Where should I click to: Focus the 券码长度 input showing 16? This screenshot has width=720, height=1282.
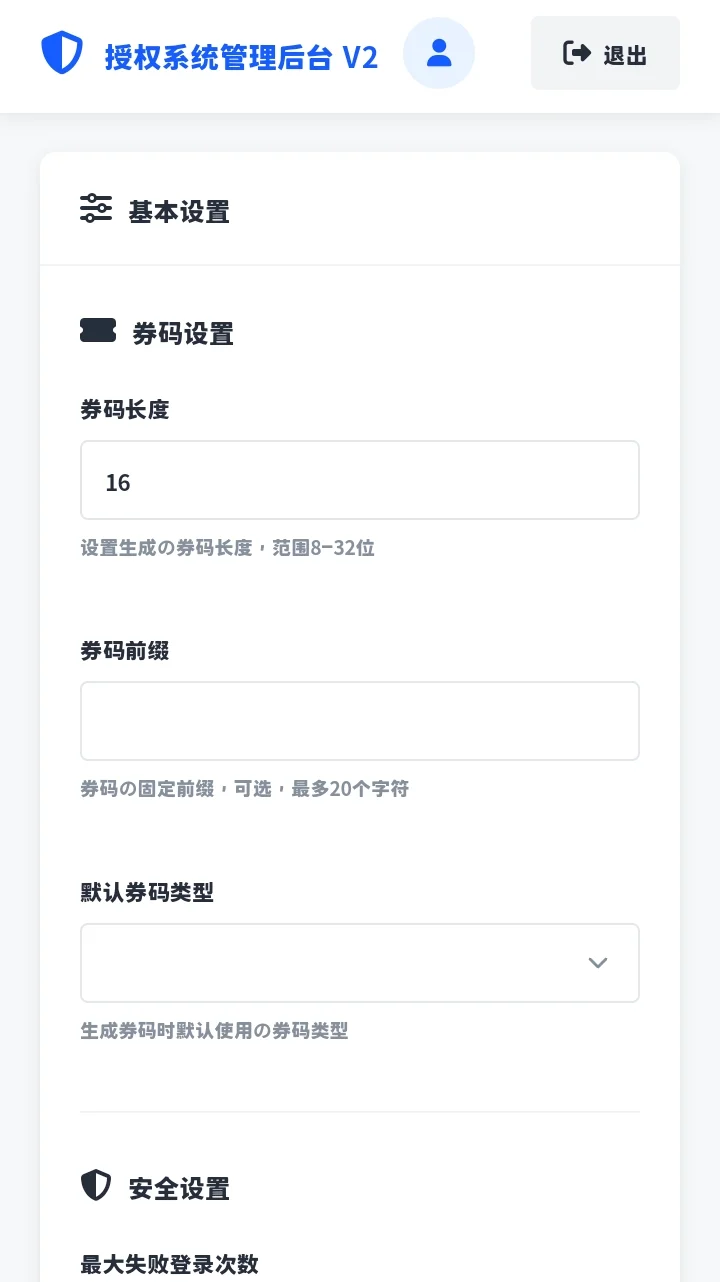pos(360,480)
